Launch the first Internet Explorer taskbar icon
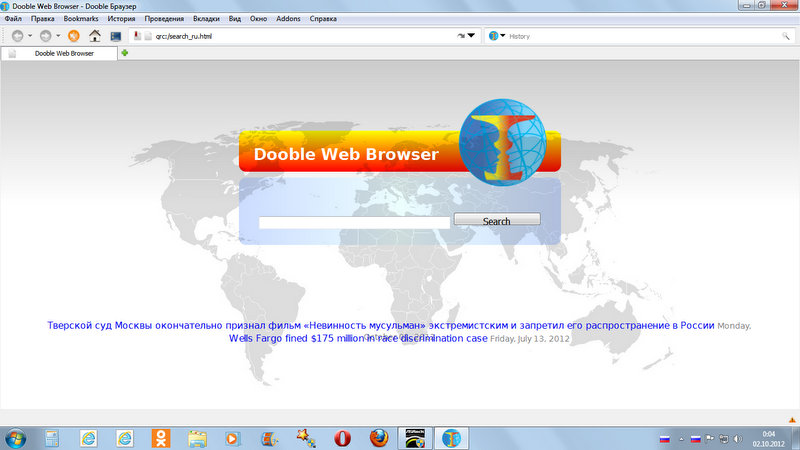The image size is (800, 450). tap(88, 438)
